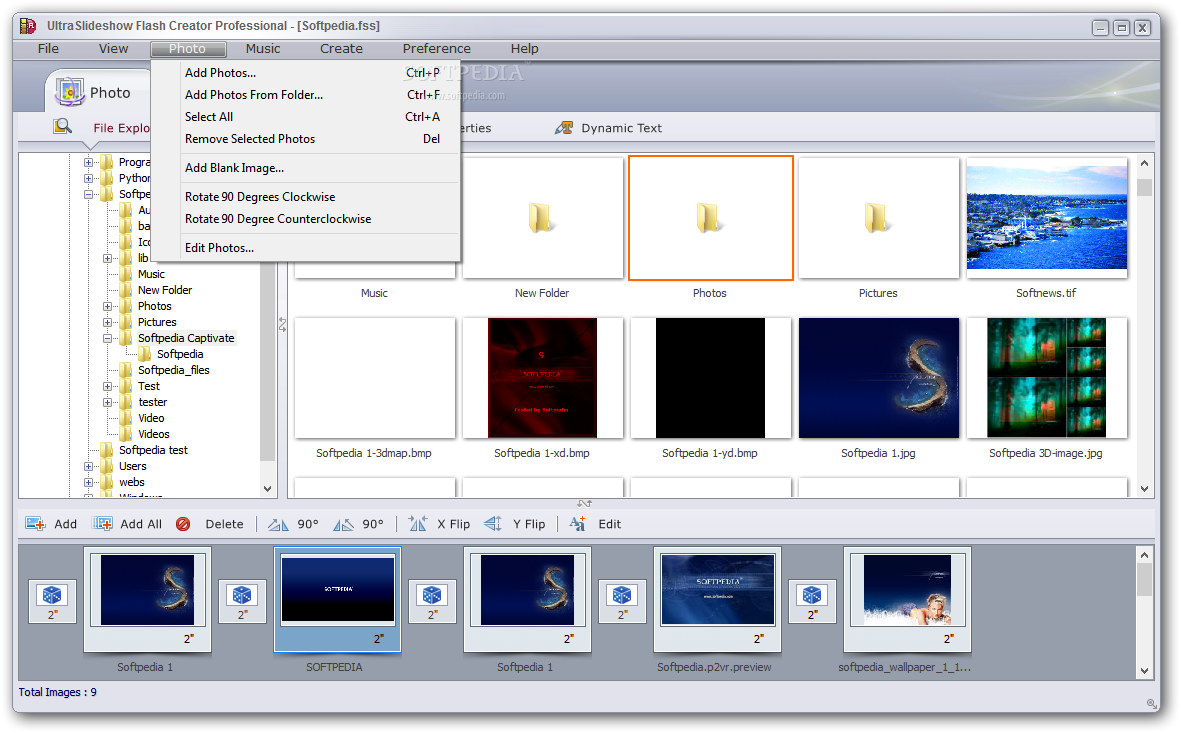Screen dimensions: 1181x733
Task: Click the Edit button label
Action: (x=609, y=524)
